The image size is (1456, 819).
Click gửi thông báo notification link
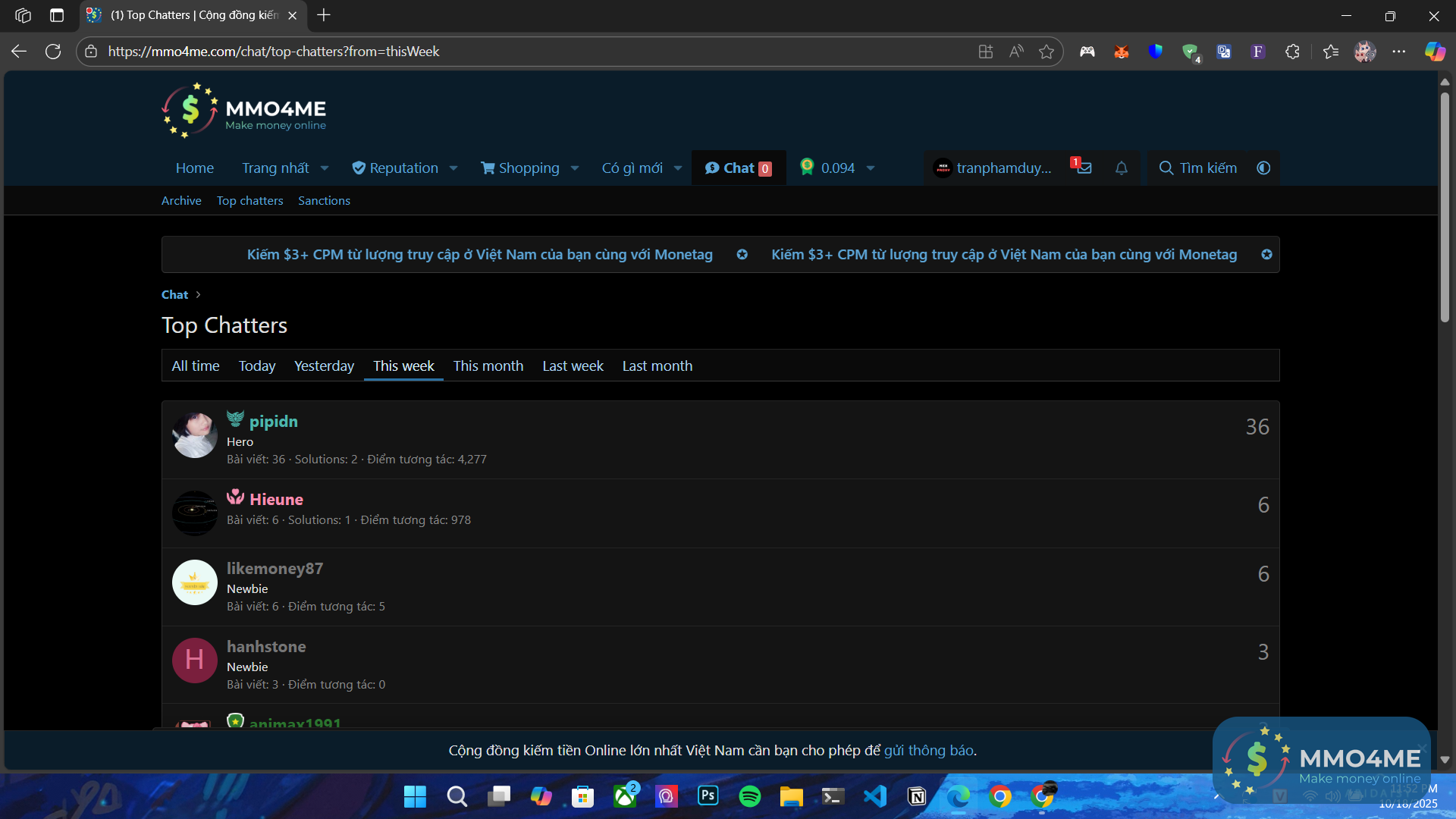(x=928, y=751)
